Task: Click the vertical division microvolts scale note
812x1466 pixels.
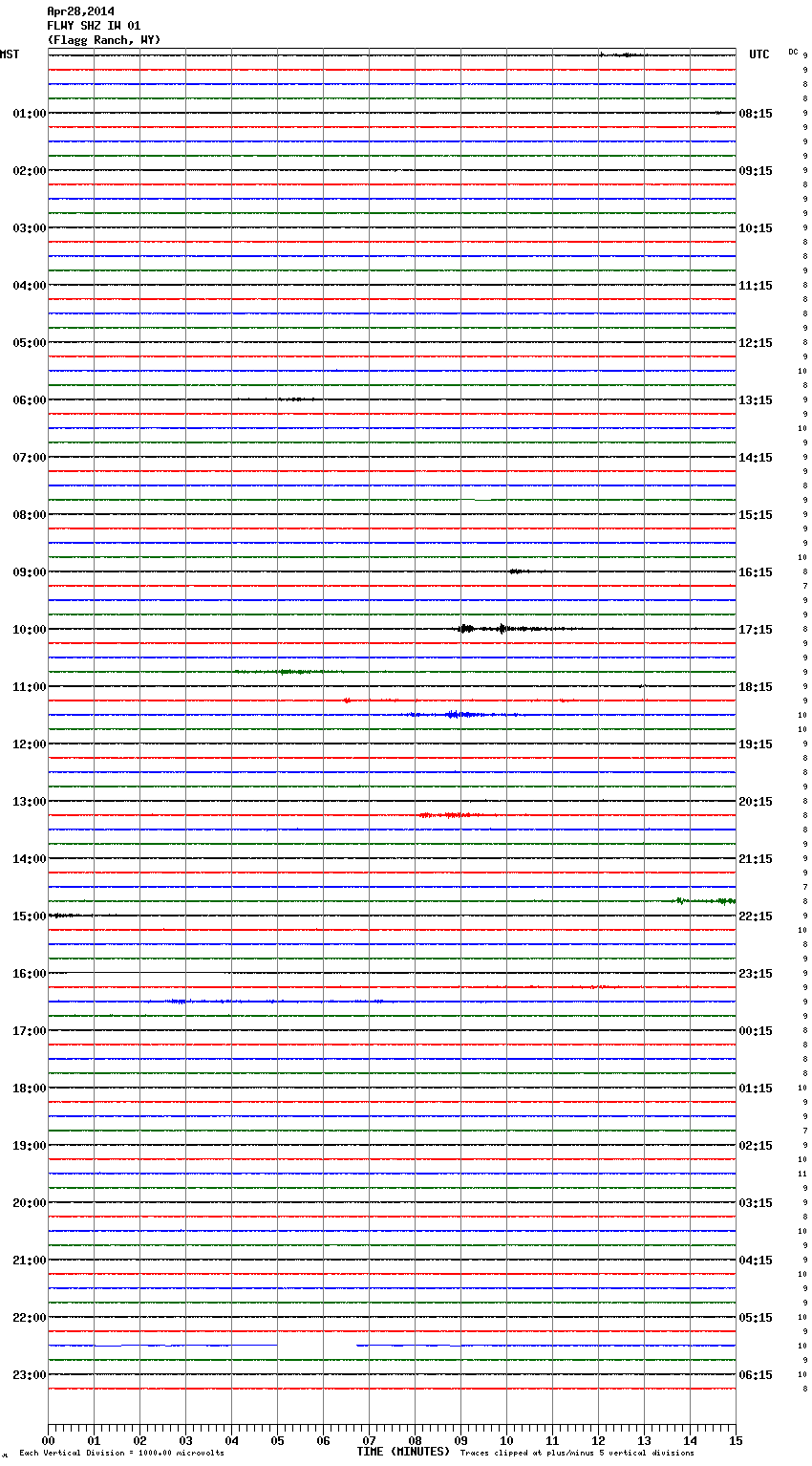Action: 121,1454
